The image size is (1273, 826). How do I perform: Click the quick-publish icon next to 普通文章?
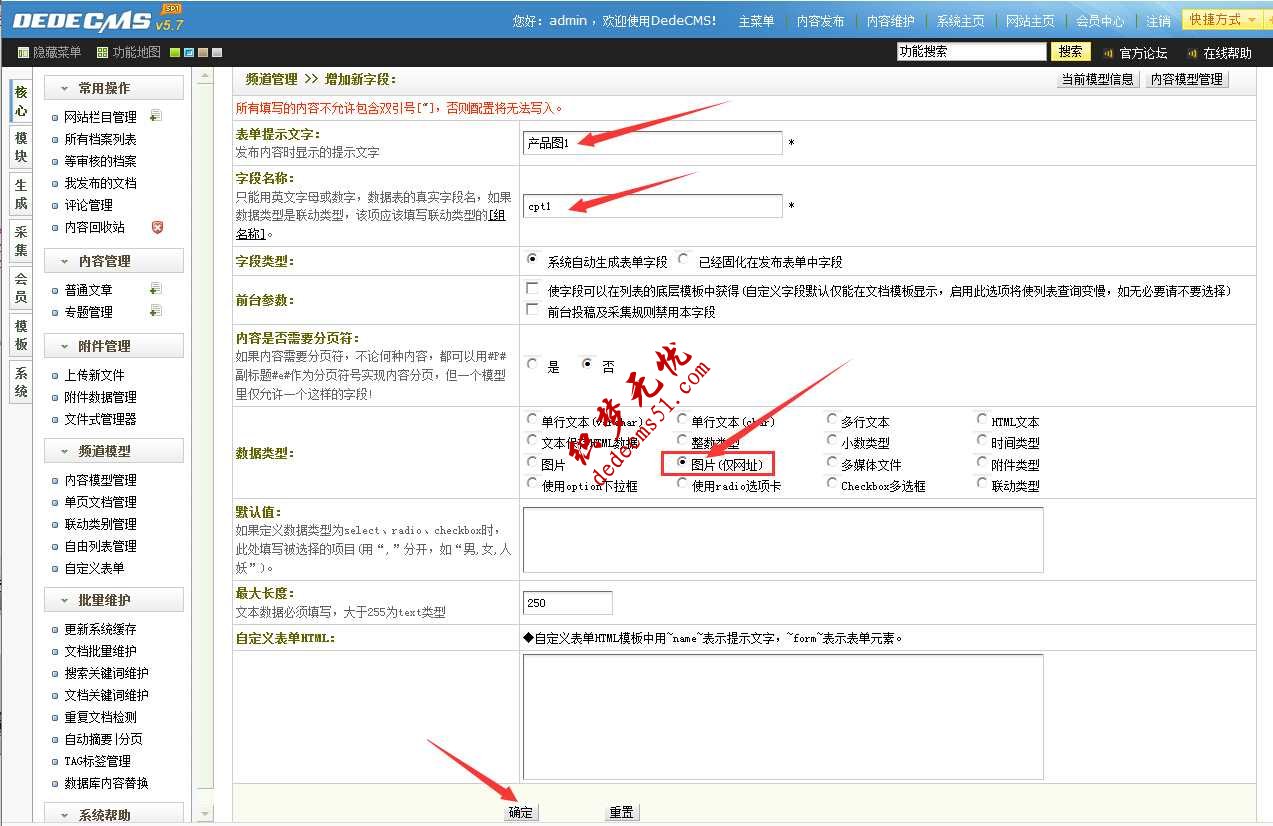pyautogui.click(x=154, y=288)
